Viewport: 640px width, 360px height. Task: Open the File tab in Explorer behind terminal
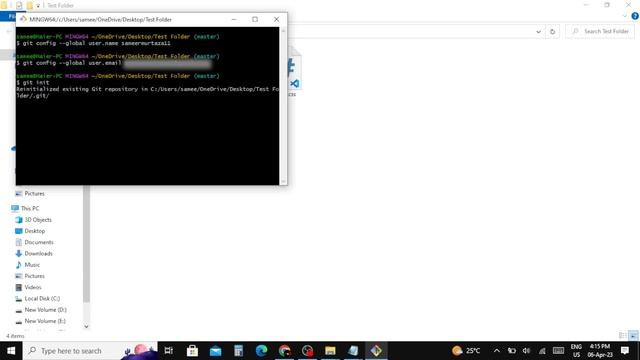click(8, 16)
